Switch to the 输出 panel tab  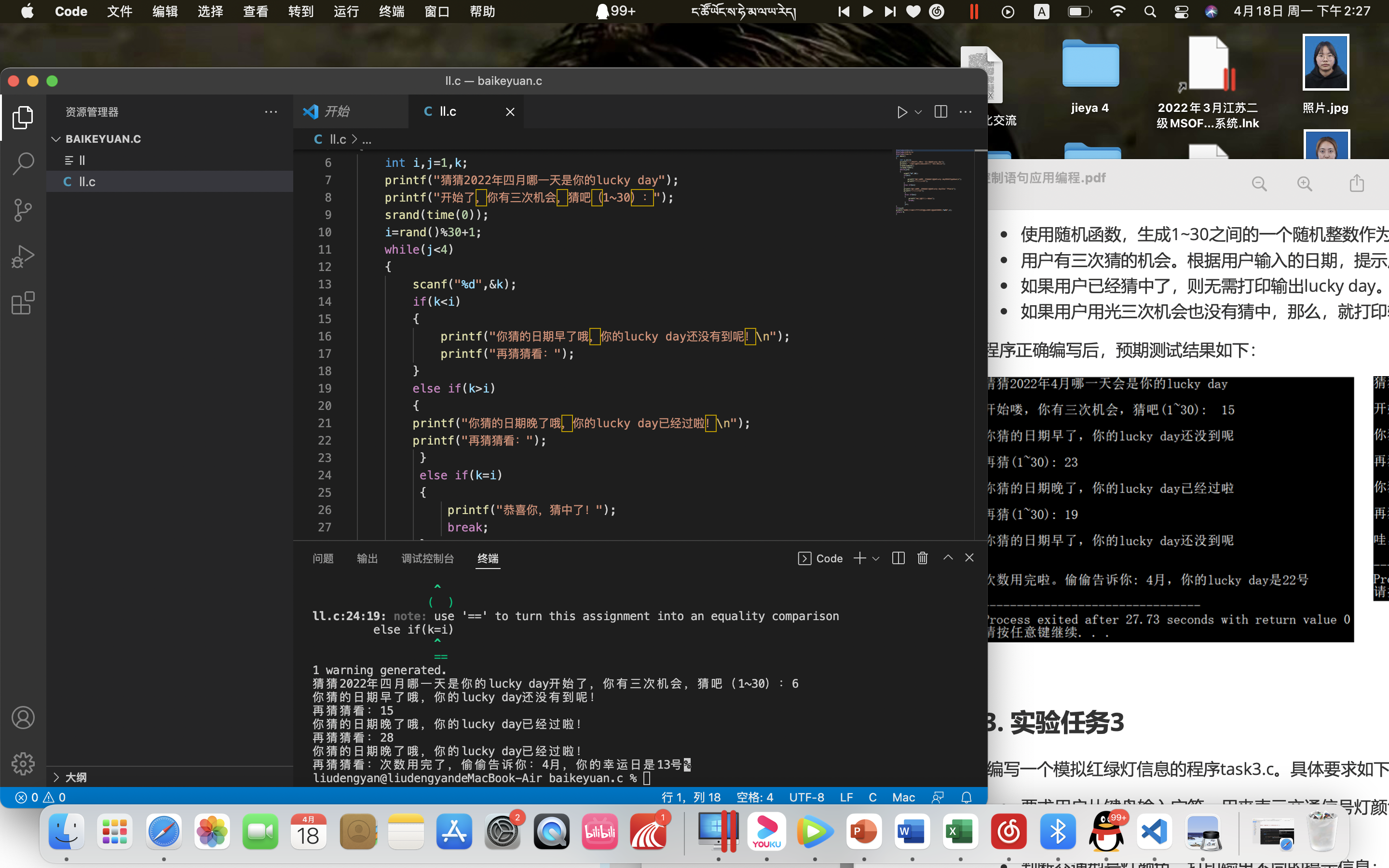tap(367, 558)
